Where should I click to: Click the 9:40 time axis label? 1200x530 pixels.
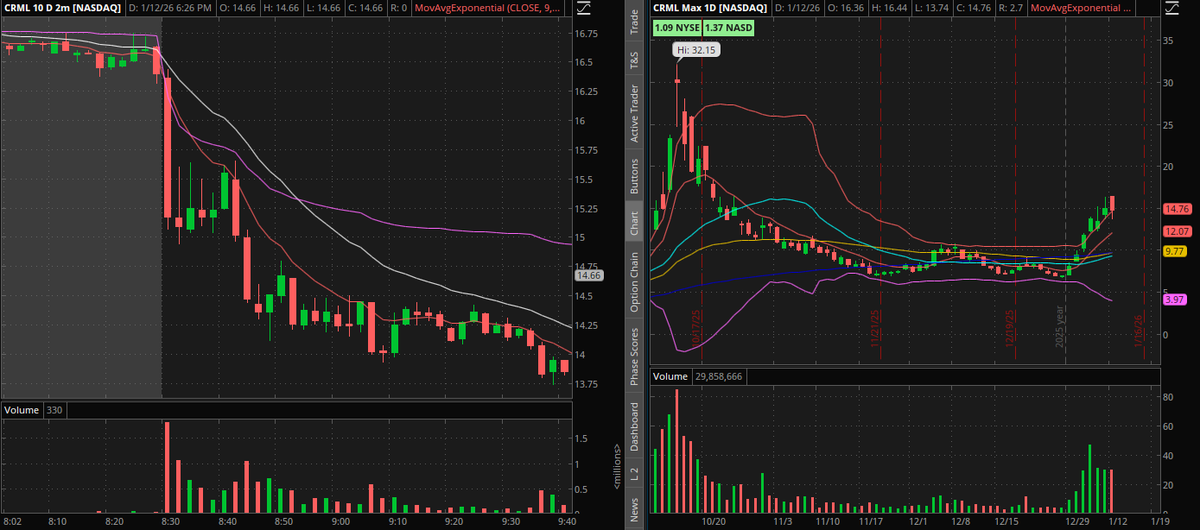(x=568, y=521)
